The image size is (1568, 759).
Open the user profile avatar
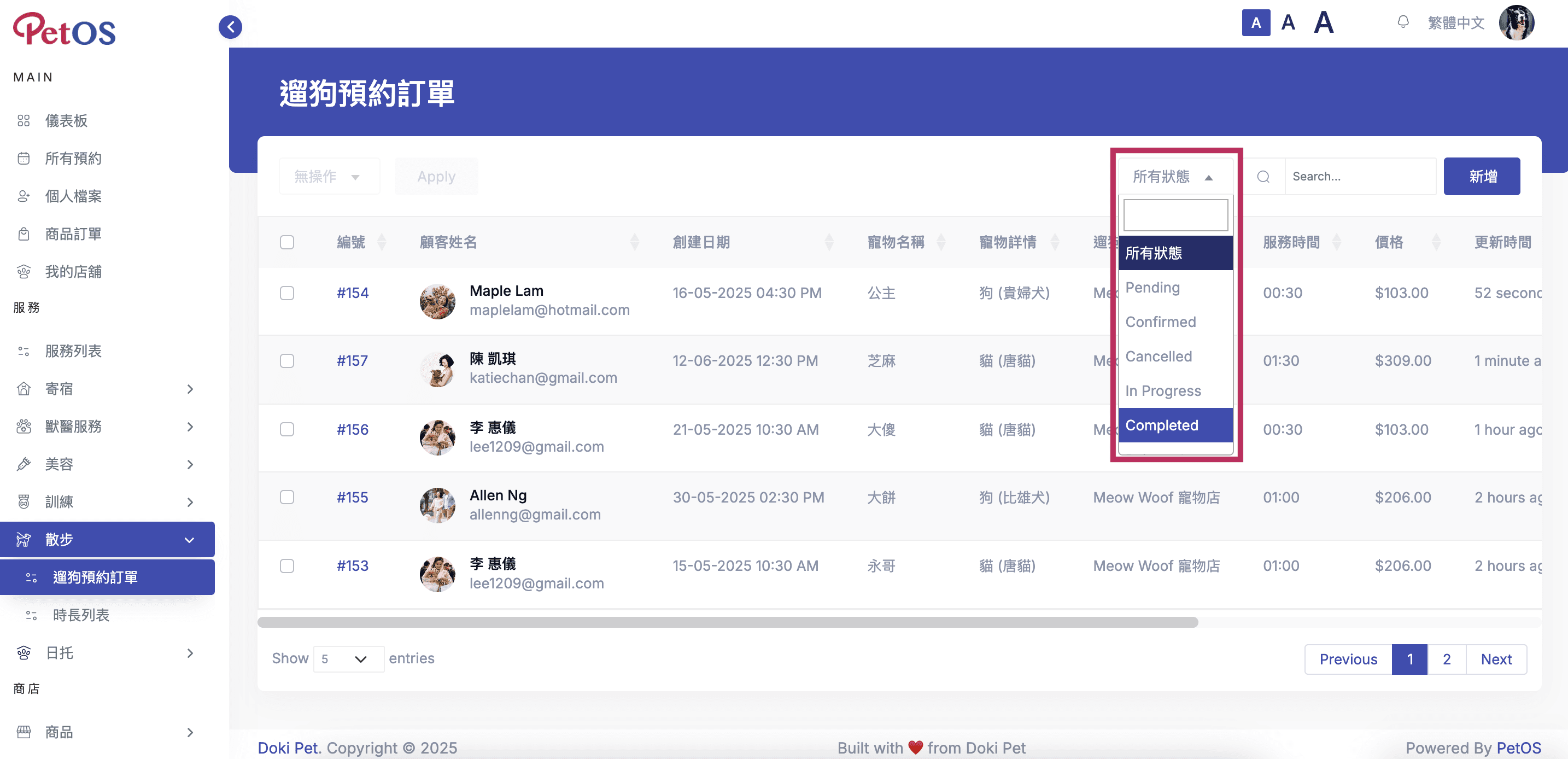(x=1516, y=23)
